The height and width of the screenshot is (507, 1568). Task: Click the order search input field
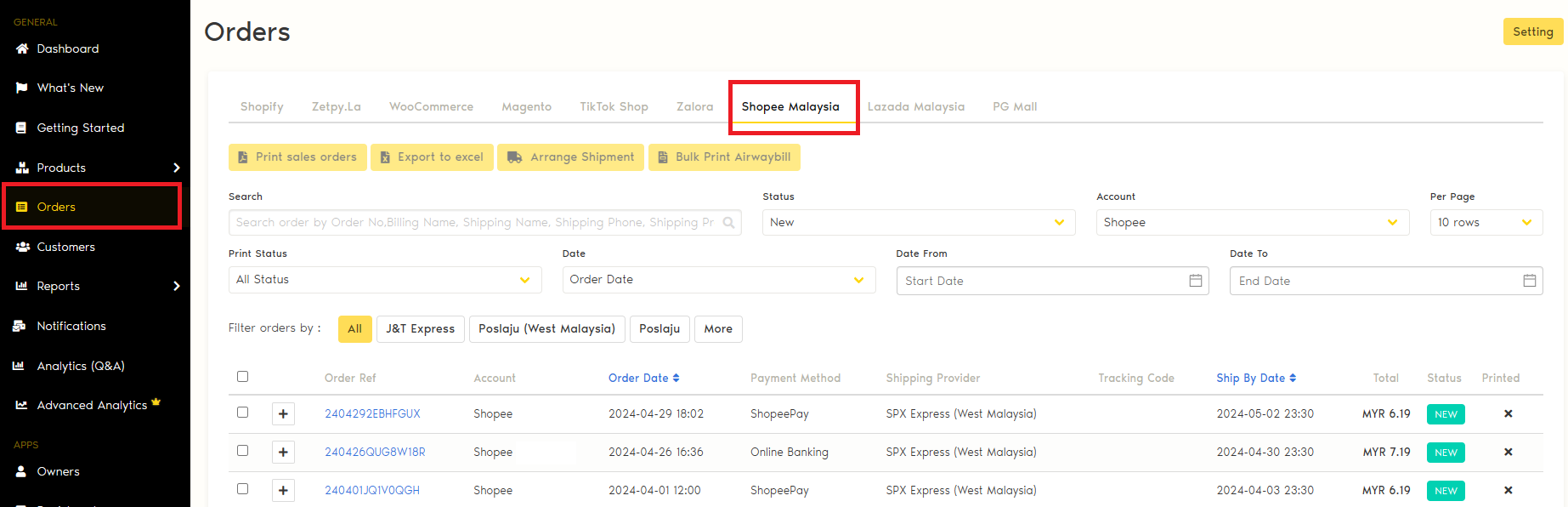[x=476, y=223]
